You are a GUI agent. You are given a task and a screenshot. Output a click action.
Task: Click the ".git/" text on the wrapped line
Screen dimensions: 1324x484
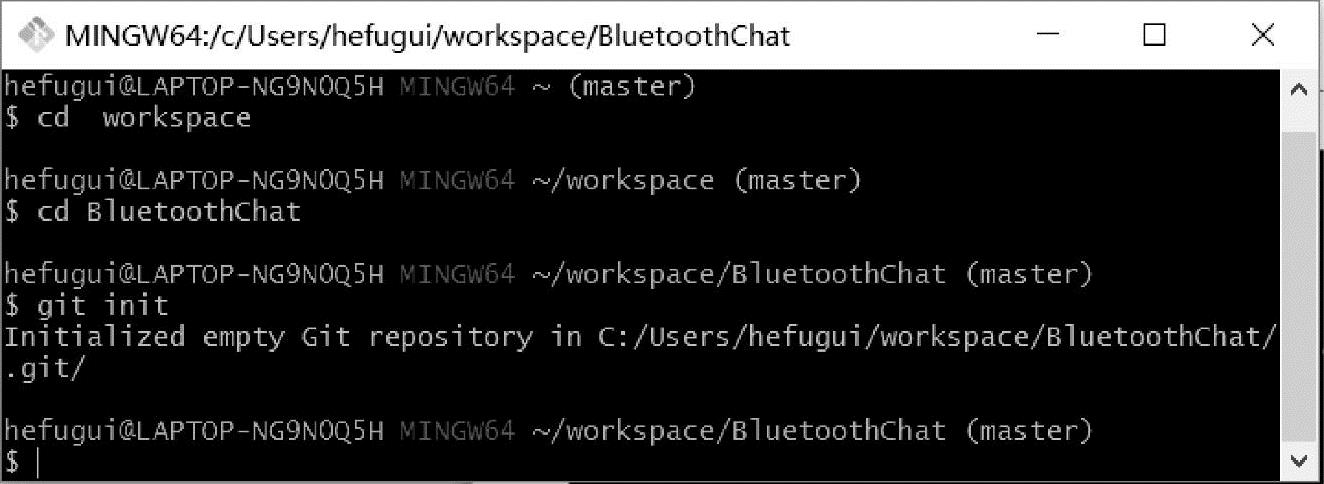point(46,368)
